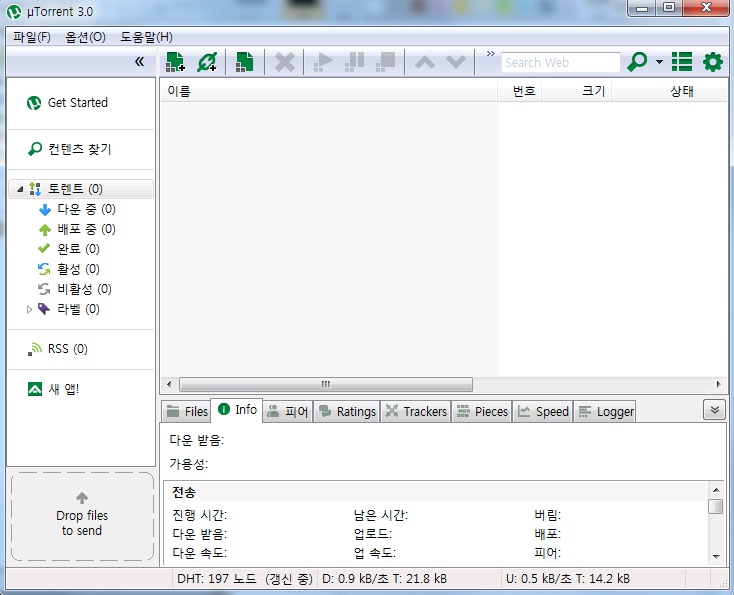Switch to the Ratings tab
The image size is (734, 595).
coord(347,411)
